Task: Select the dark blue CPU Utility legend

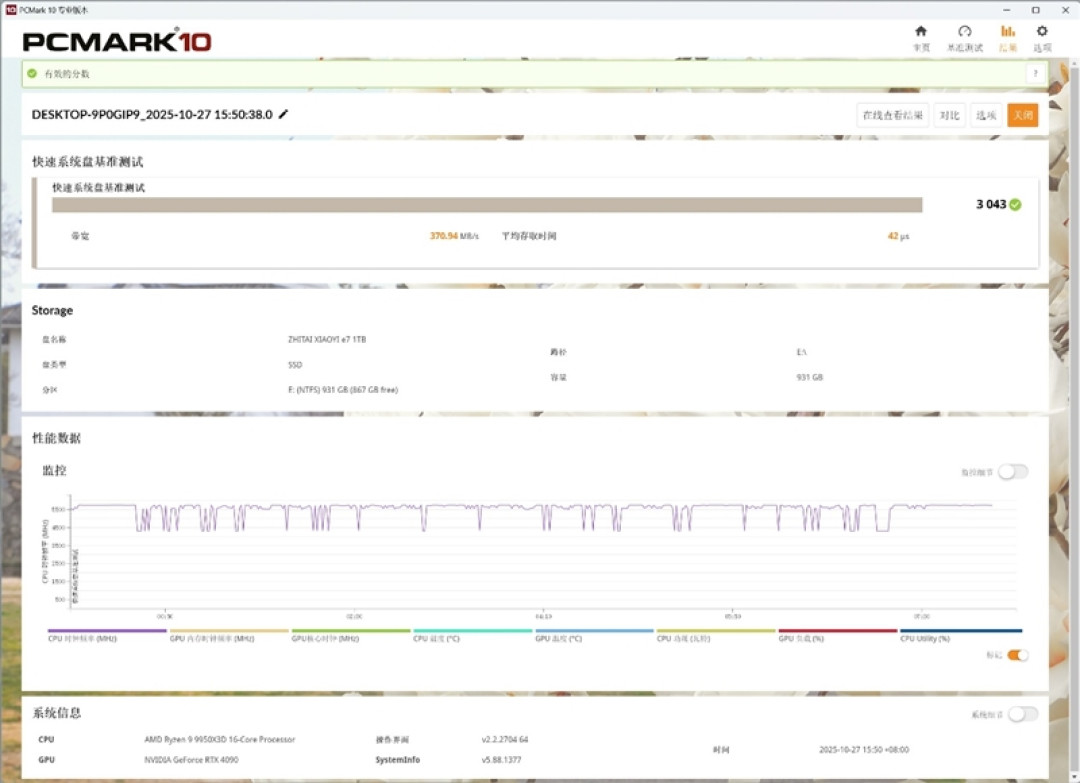Action: point(961,635)
